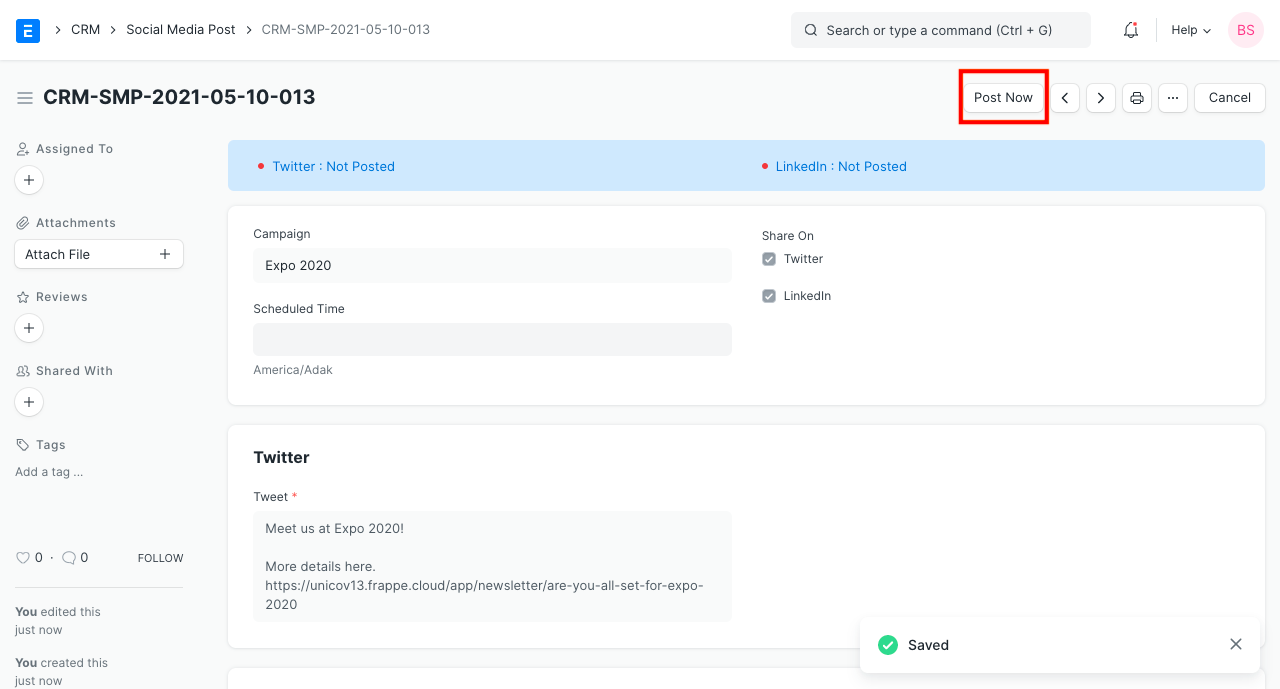Navigate to CRM breadcrumb

click(85, 30)
